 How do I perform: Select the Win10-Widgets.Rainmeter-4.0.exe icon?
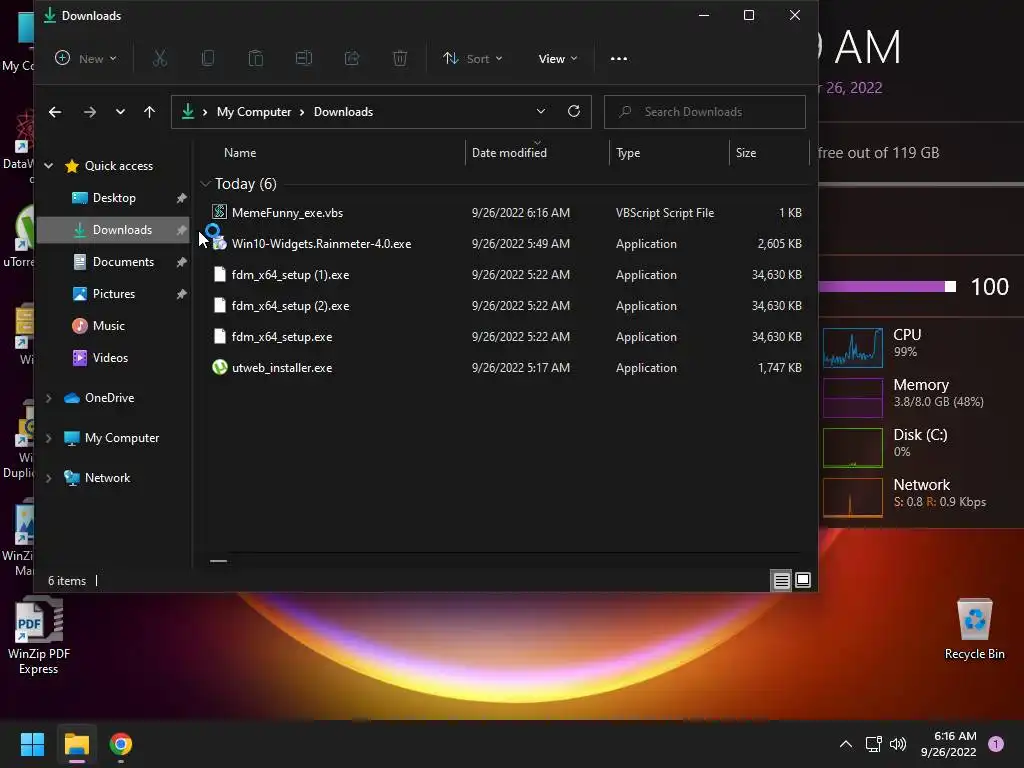click(219, 243)
